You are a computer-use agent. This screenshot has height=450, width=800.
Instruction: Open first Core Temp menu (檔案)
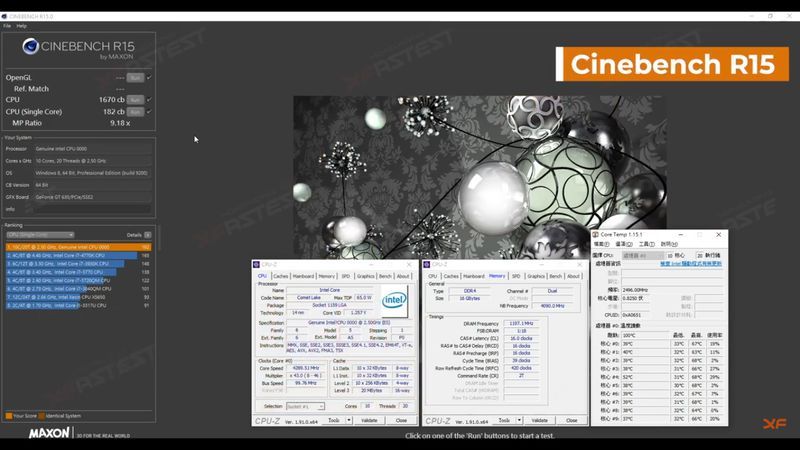click(602, 244)
